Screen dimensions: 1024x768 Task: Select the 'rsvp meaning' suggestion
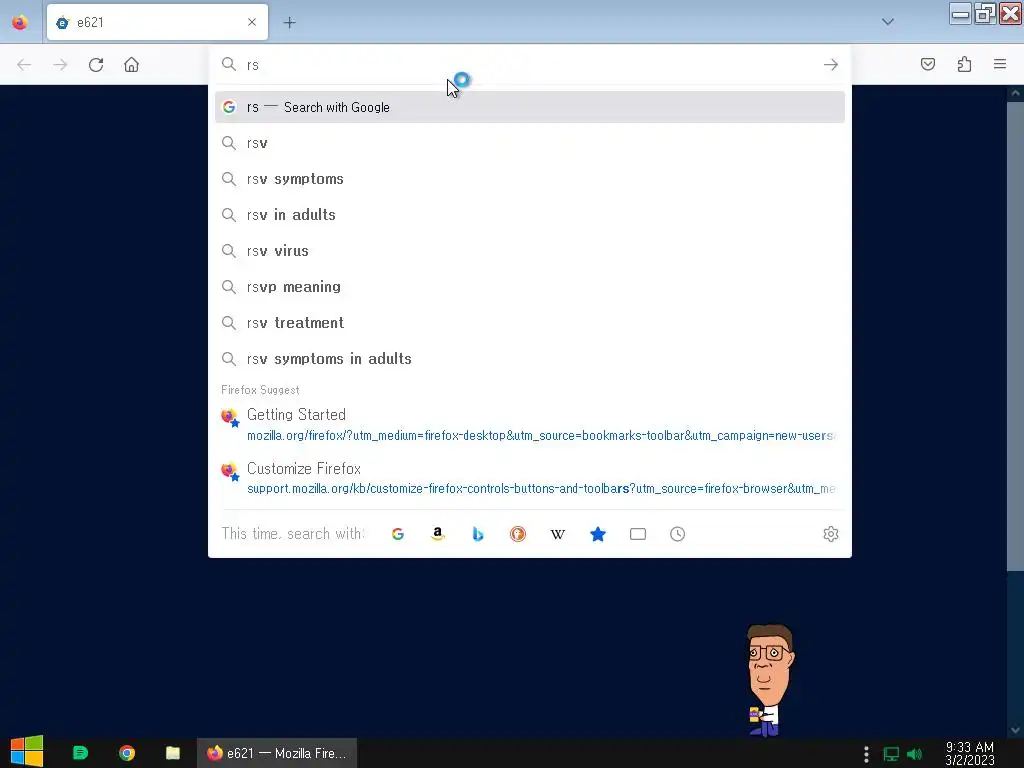tap(530, 287)
